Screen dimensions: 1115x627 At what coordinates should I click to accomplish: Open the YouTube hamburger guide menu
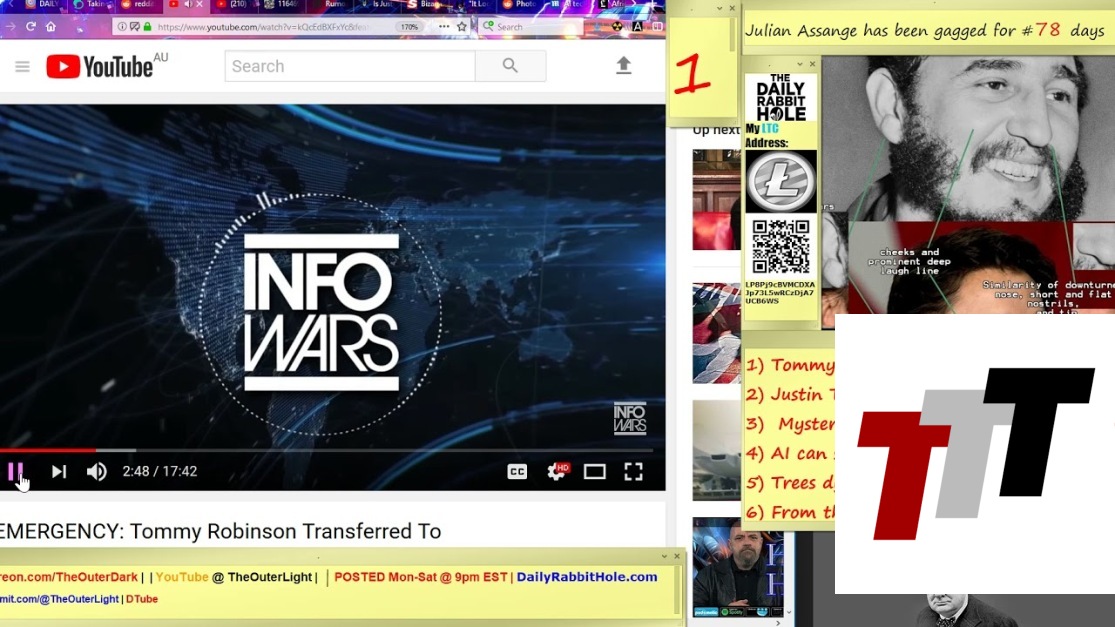coord(22,67)
